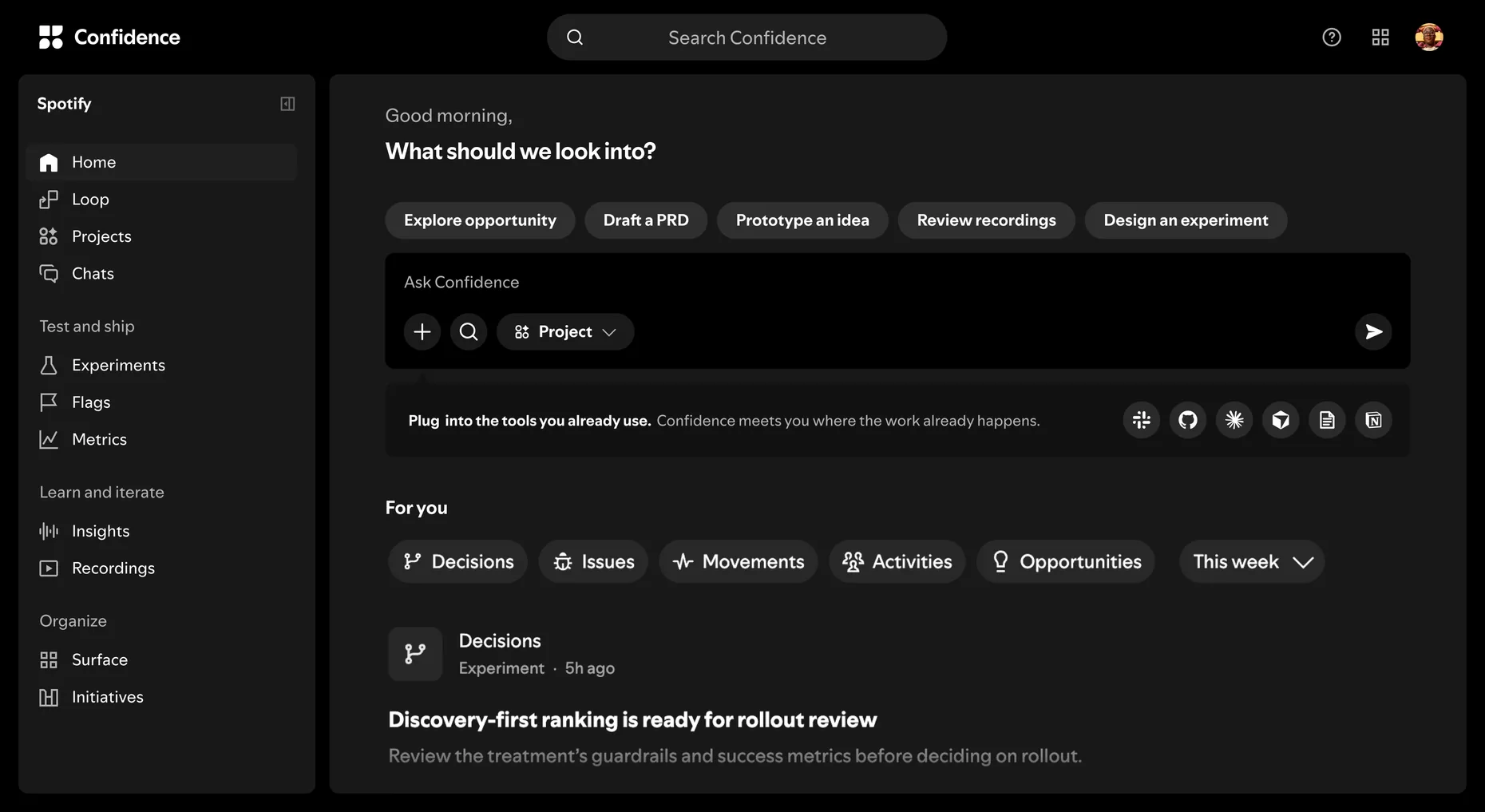This screenshot has width=1485, height=812.
Task: Click the Decisions branch icon card
Action: (415, 654)
